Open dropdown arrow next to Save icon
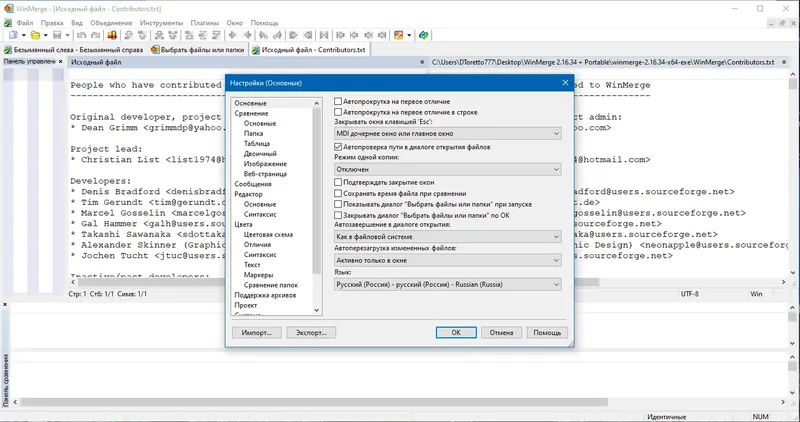Image resolution: width=800 pixels, height=422 pixels. click(67, 35)
